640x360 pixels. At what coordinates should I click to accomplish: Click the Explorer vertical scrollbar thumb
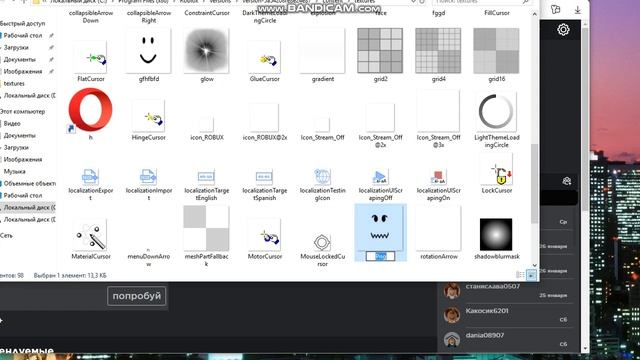coord(534,184)
